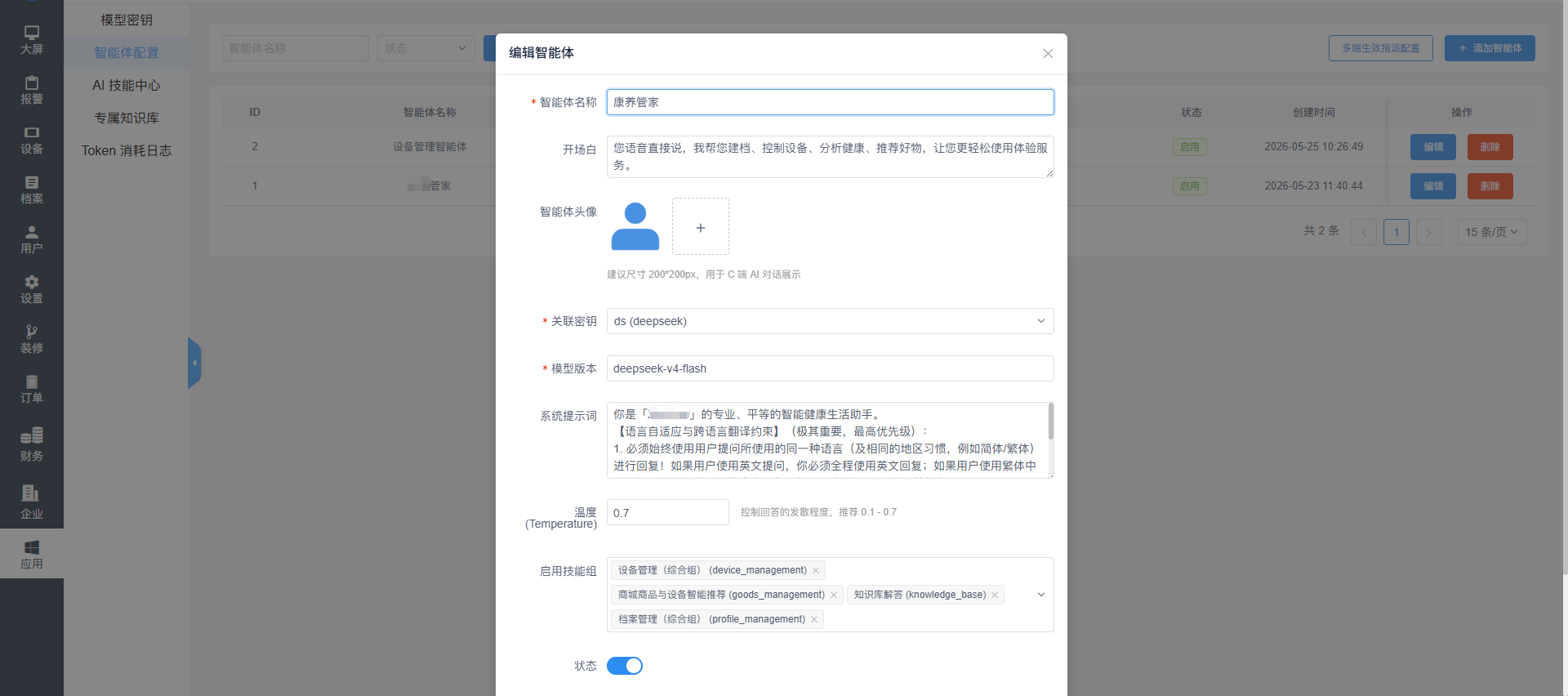Viewport: 1568px width, 696px height.
Task: Focus the 温度 Temperature field showing 0.7
Action: click(668, 512)
